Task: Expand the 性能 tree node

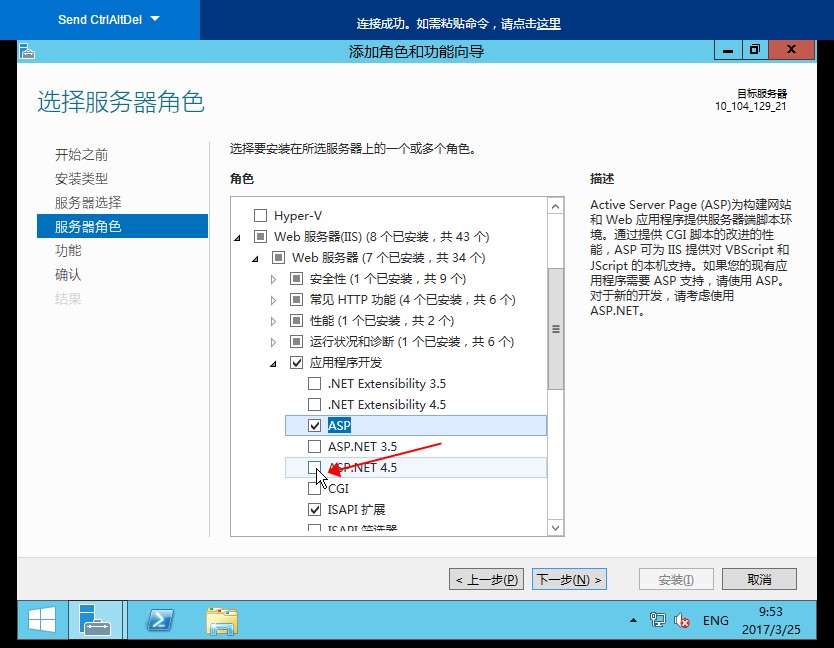Action: [x=273, y=321]
